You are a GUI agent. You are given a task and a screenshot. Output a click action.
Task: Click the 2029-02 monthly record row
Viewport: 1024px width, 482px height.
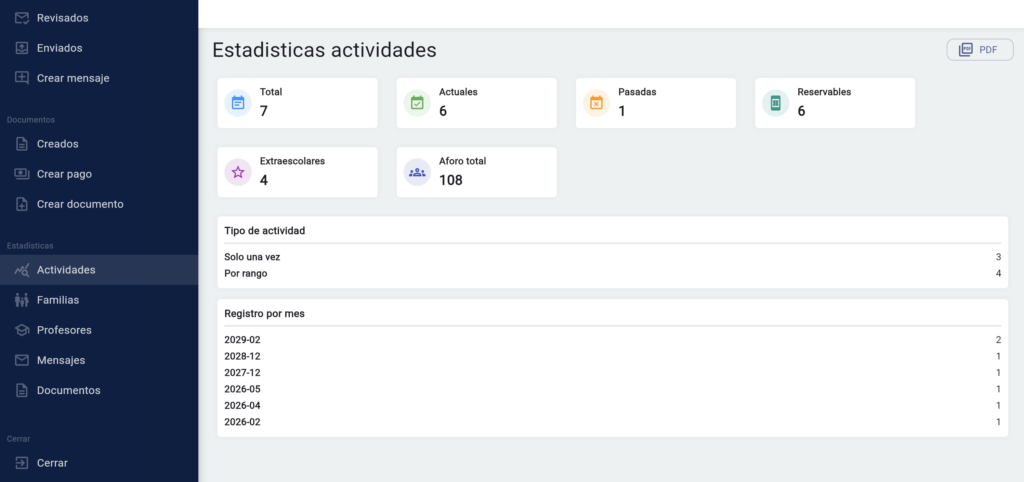(x=613, y=340)
